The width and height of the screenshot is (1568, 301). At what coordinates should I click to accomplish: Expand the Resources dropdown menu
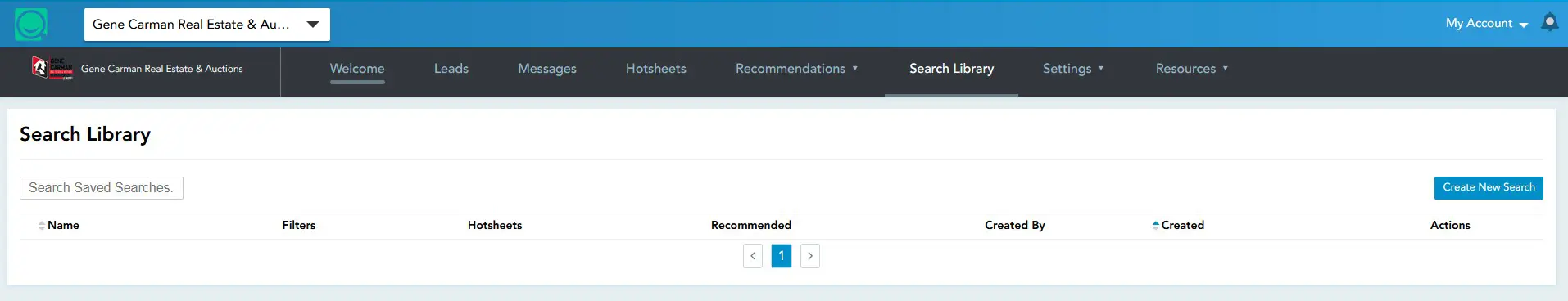1192,69
